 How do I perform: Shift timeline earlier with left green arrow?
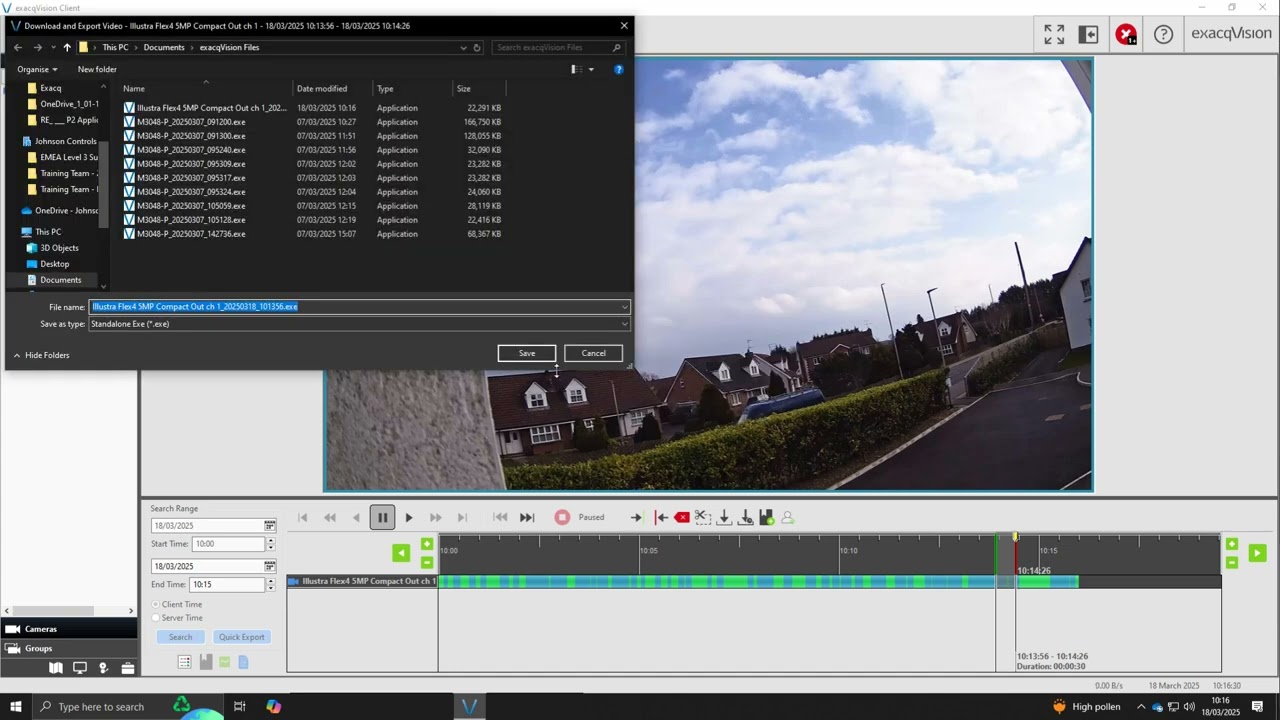401,553
